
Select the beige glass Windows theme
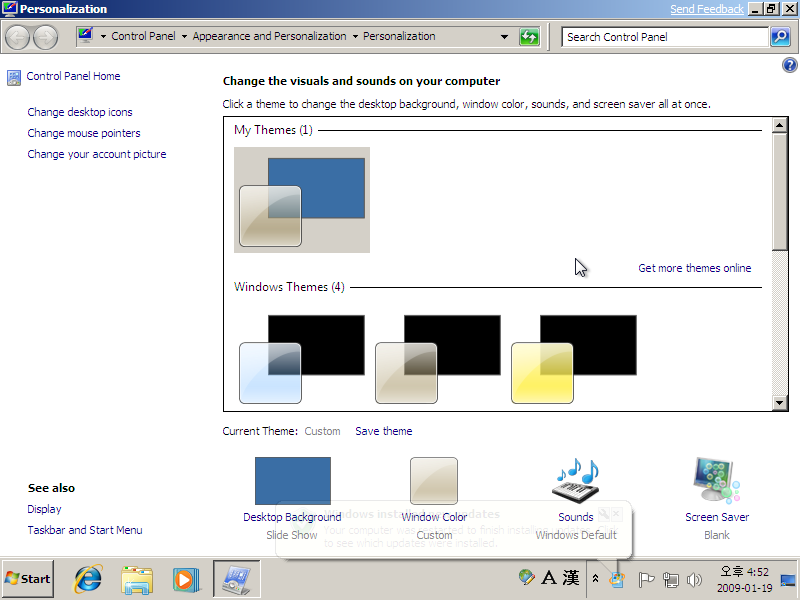[438, 359]
